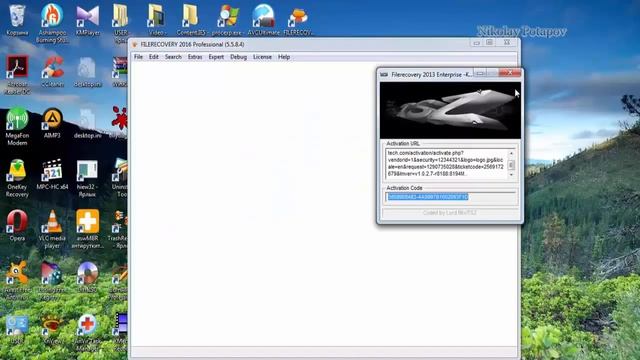The width and height of the screenshot is (640, 360).
Task: Click Activation URL scrollbar up arrow
Action: 511,153
